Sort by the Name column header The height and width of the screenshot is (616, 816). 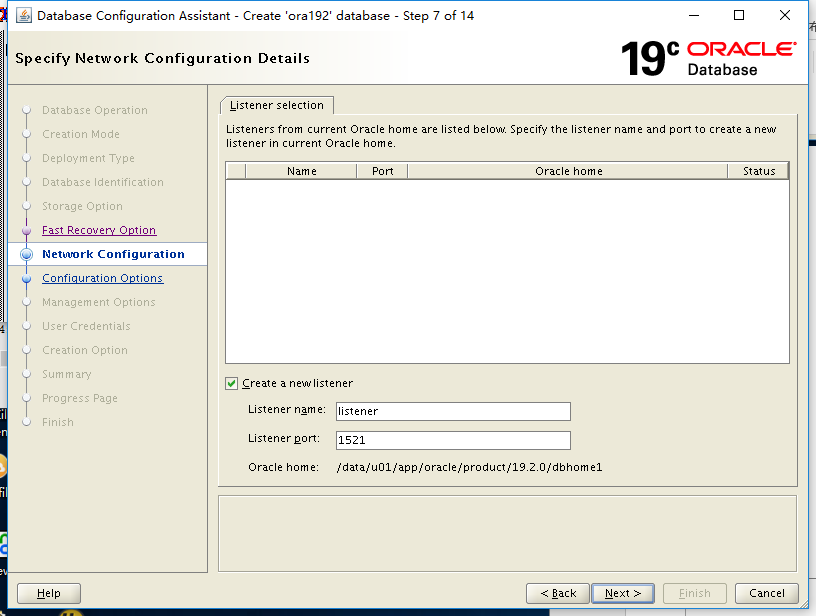point(301,171)
